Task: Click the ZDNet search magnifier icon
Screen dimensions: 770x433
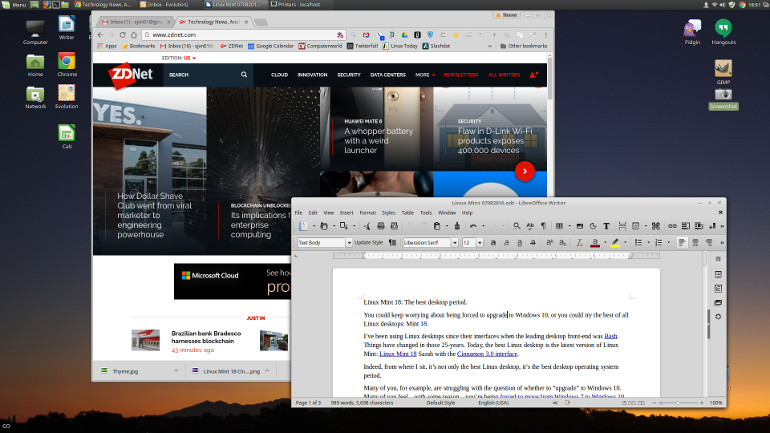Action: [x=244, y=75]
